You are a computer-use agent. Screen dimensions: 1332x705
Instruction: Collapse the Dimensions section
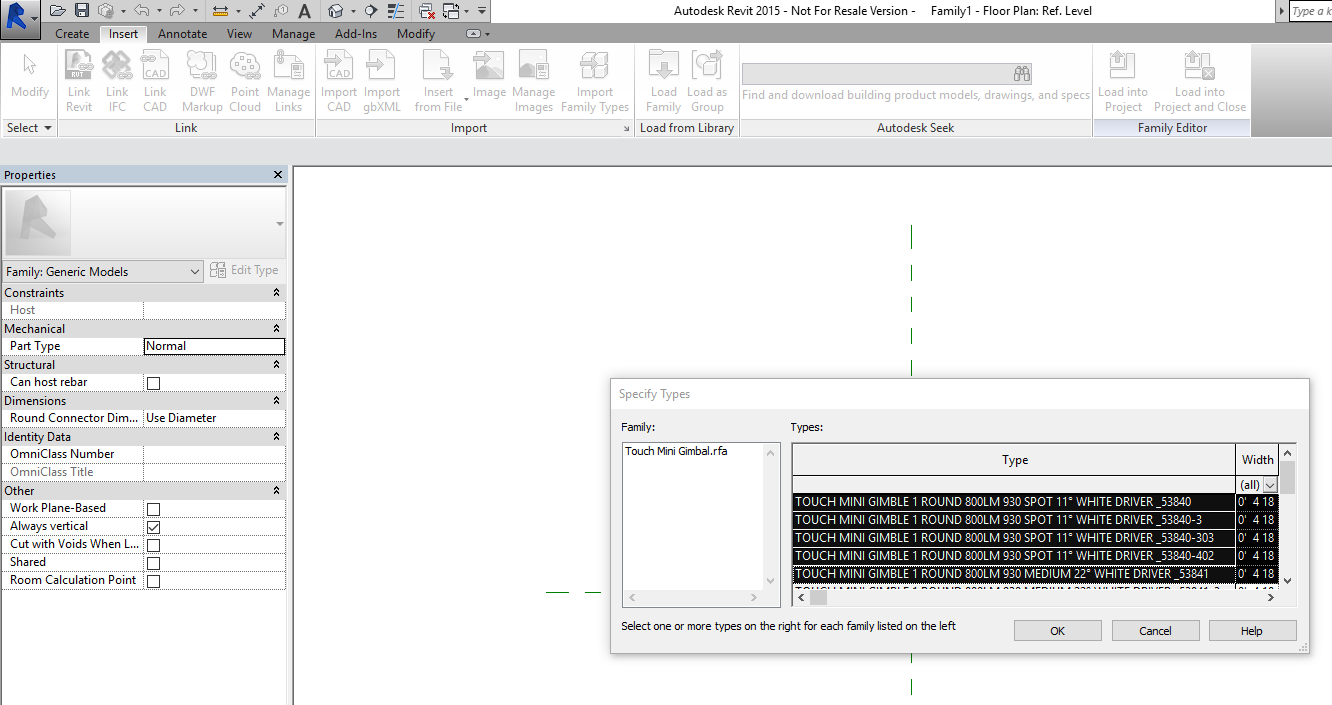276,401
